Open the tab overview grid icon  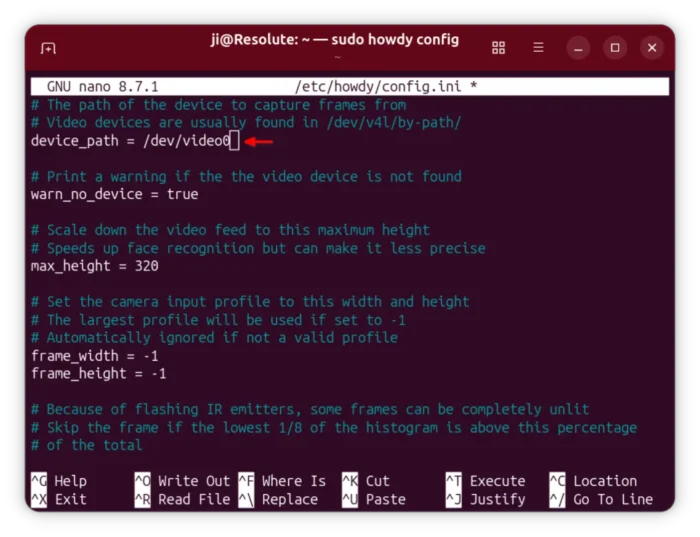click(499, 48)
